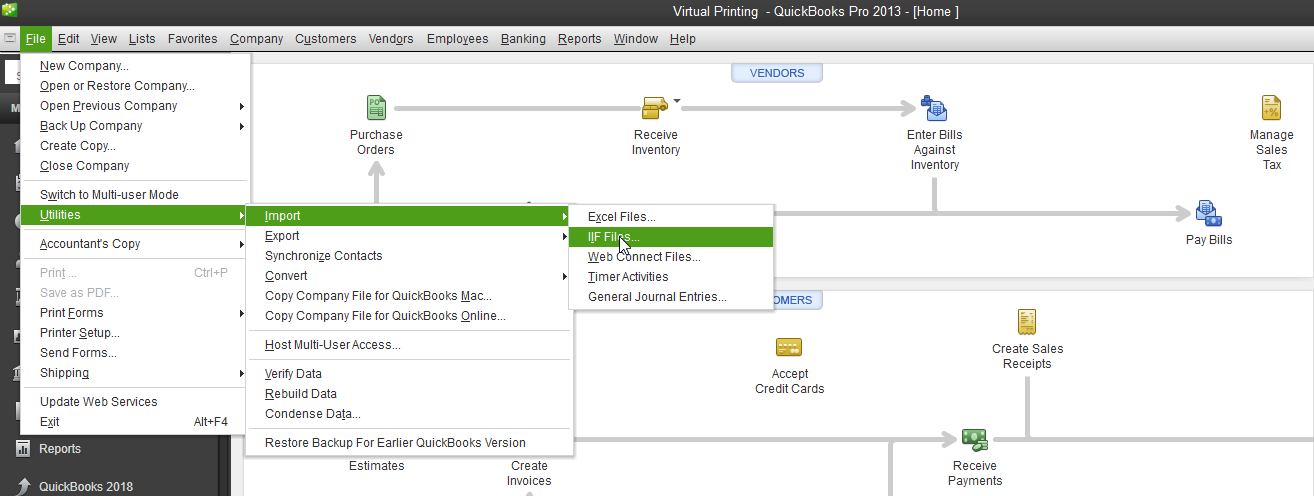Choose General Journal Entries import

pos(671,297)
